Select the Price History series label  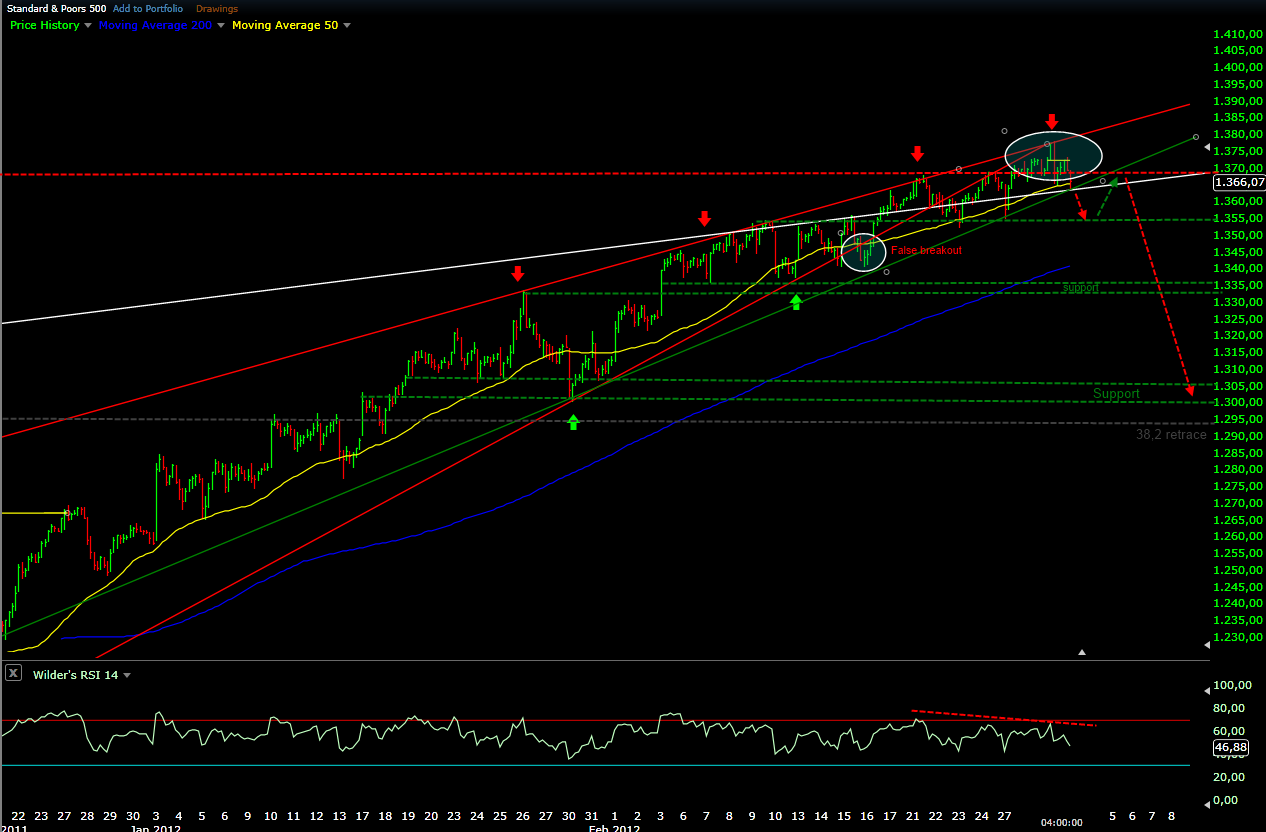click(x=45, y=25)
